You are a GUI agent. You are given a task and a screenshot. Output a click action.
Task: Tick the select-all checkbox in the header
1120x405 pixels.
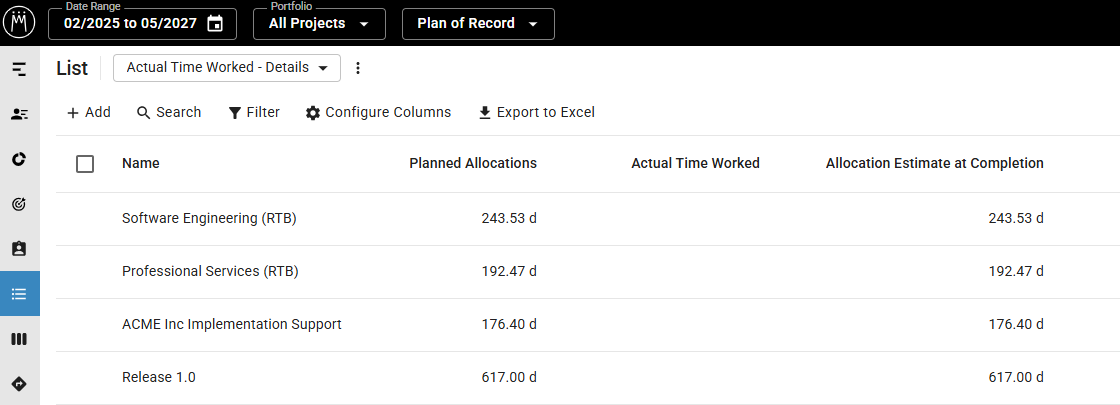[x=85, y=164]
